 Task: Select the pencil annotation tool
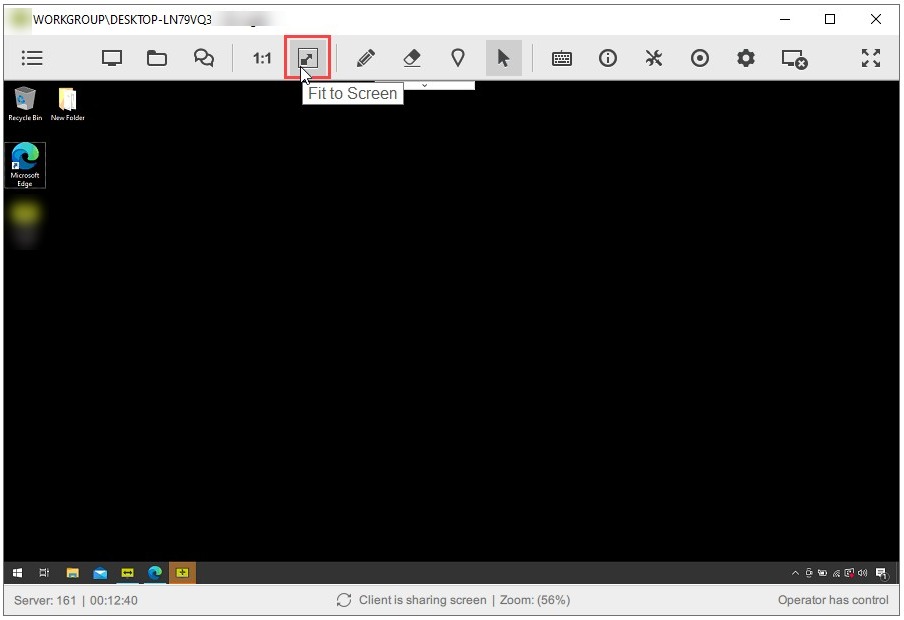[366, 58]
